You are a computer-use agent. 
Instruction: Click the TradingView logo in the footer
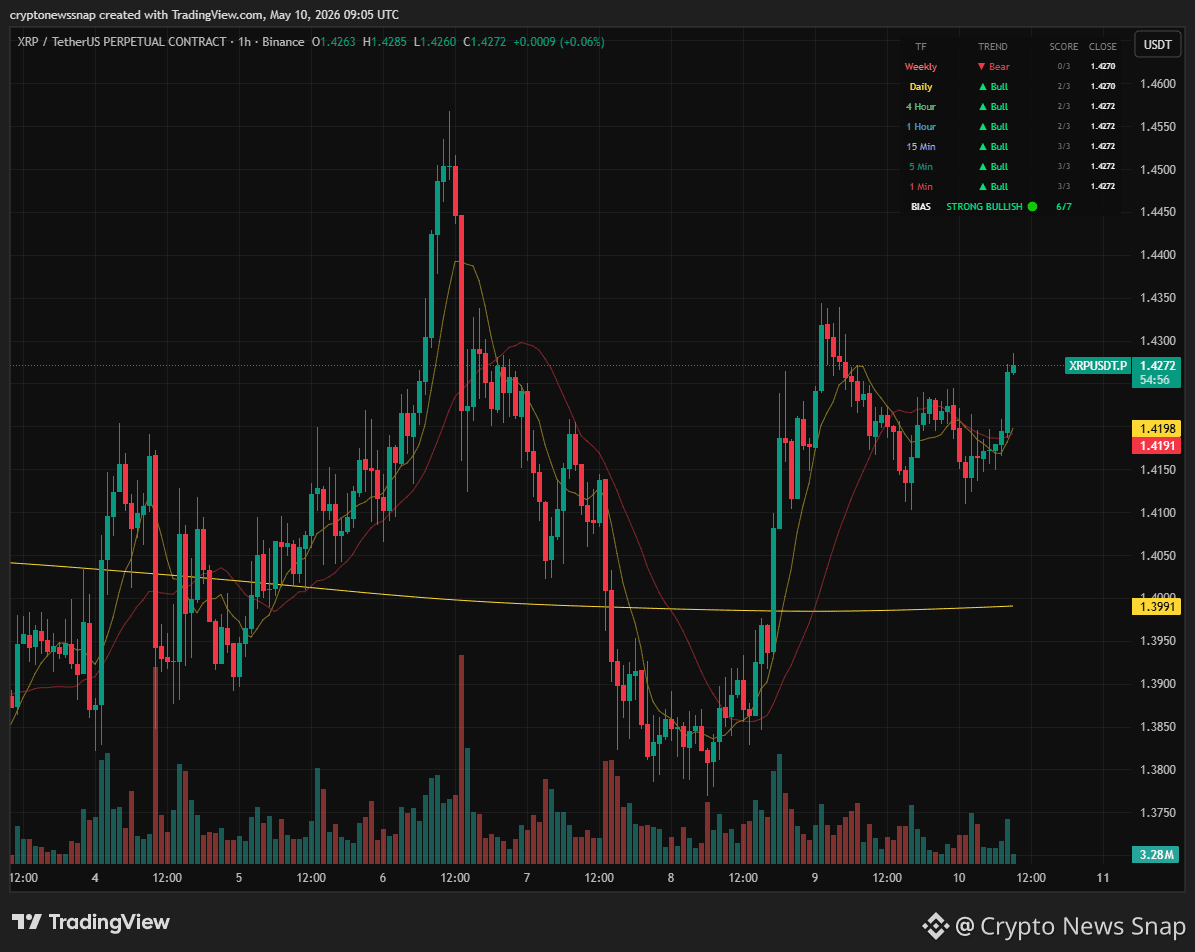point(91,922)
